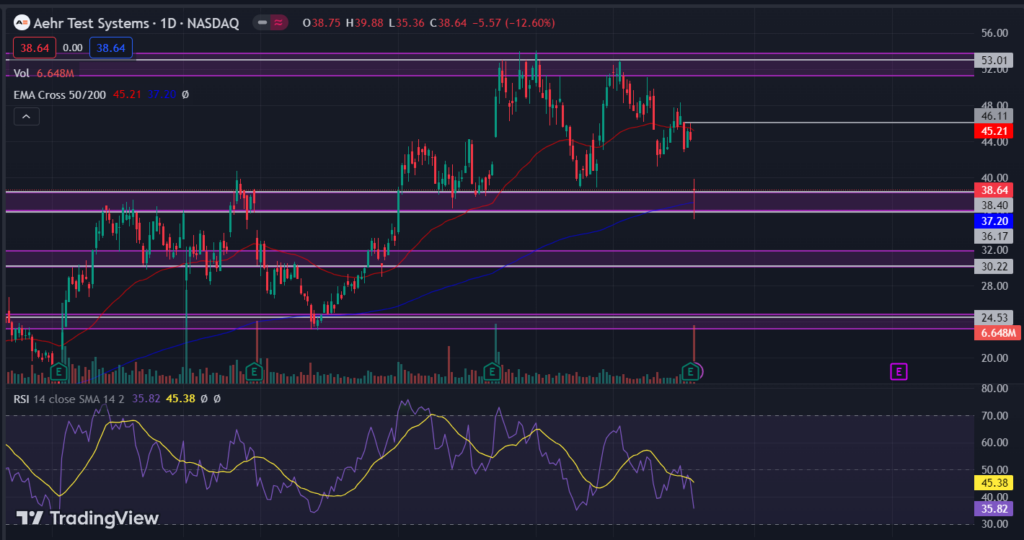Click the purple 35.82 RSI label

993,509
